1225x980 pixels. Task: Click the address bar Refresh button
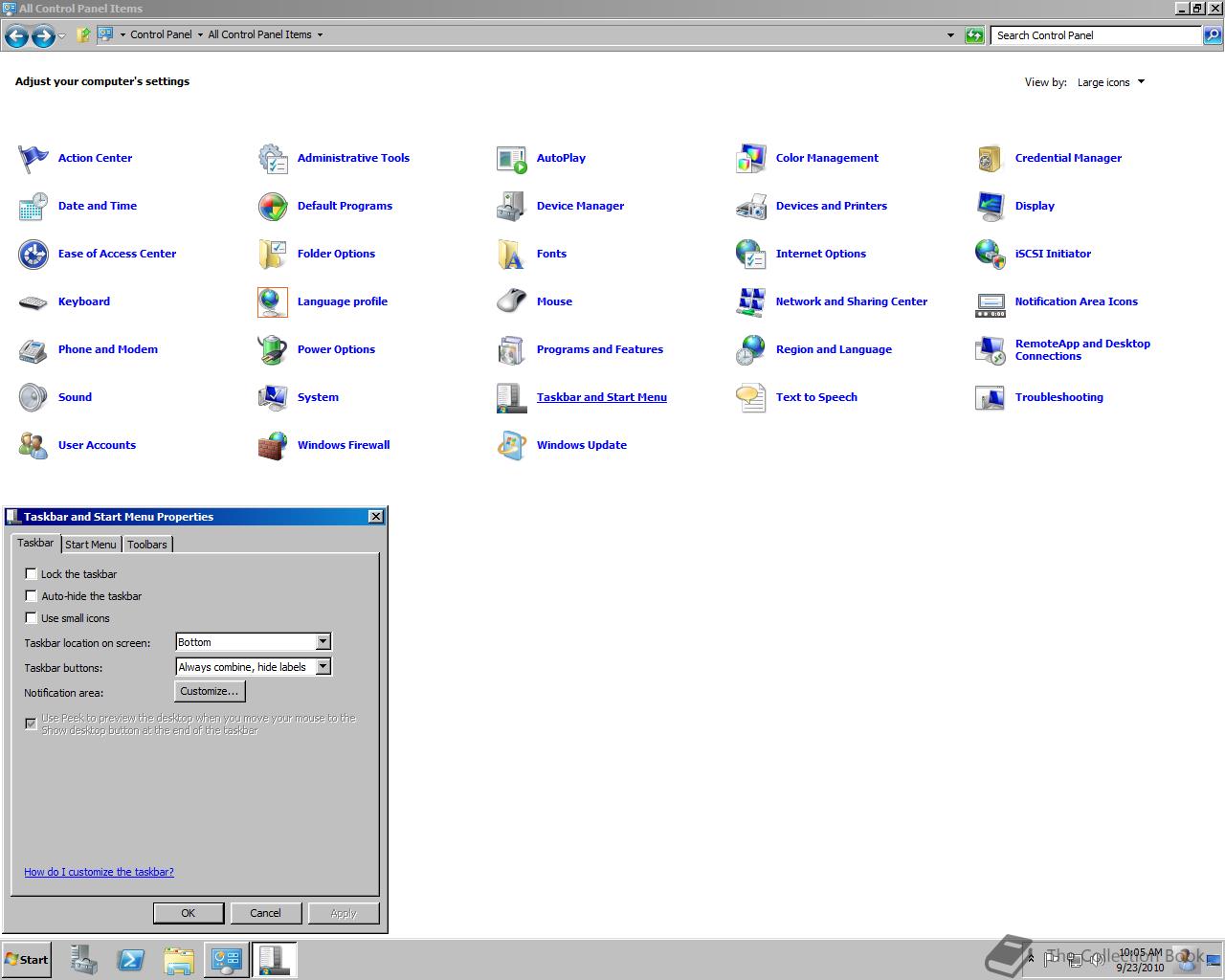click(x=974, y=35)
